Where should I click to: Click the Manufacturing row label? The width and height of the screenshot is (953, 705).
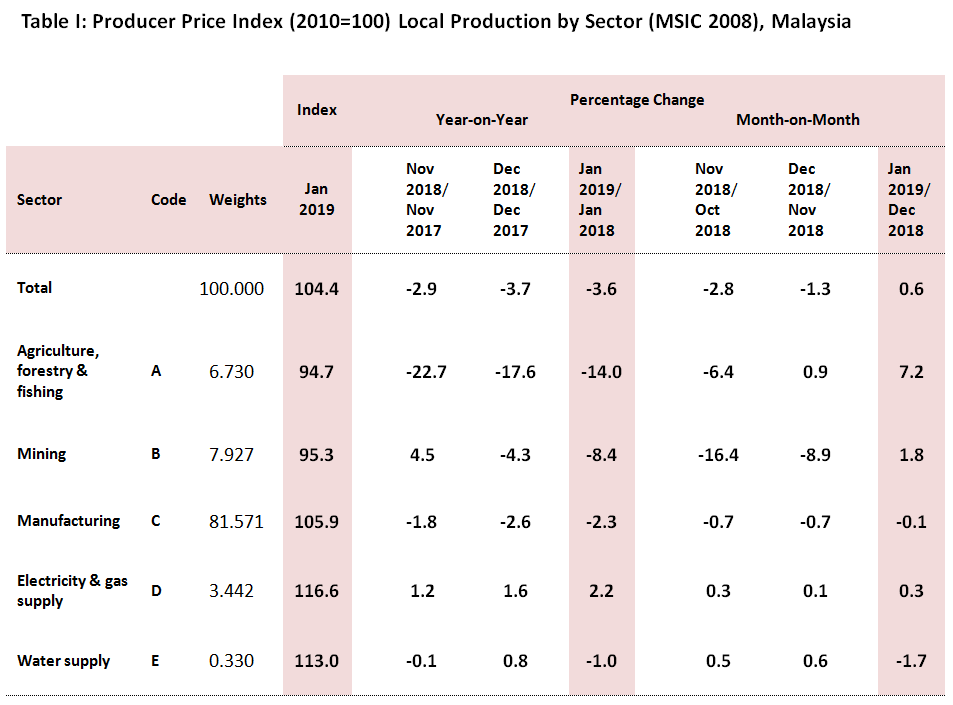tap(68, 520)
